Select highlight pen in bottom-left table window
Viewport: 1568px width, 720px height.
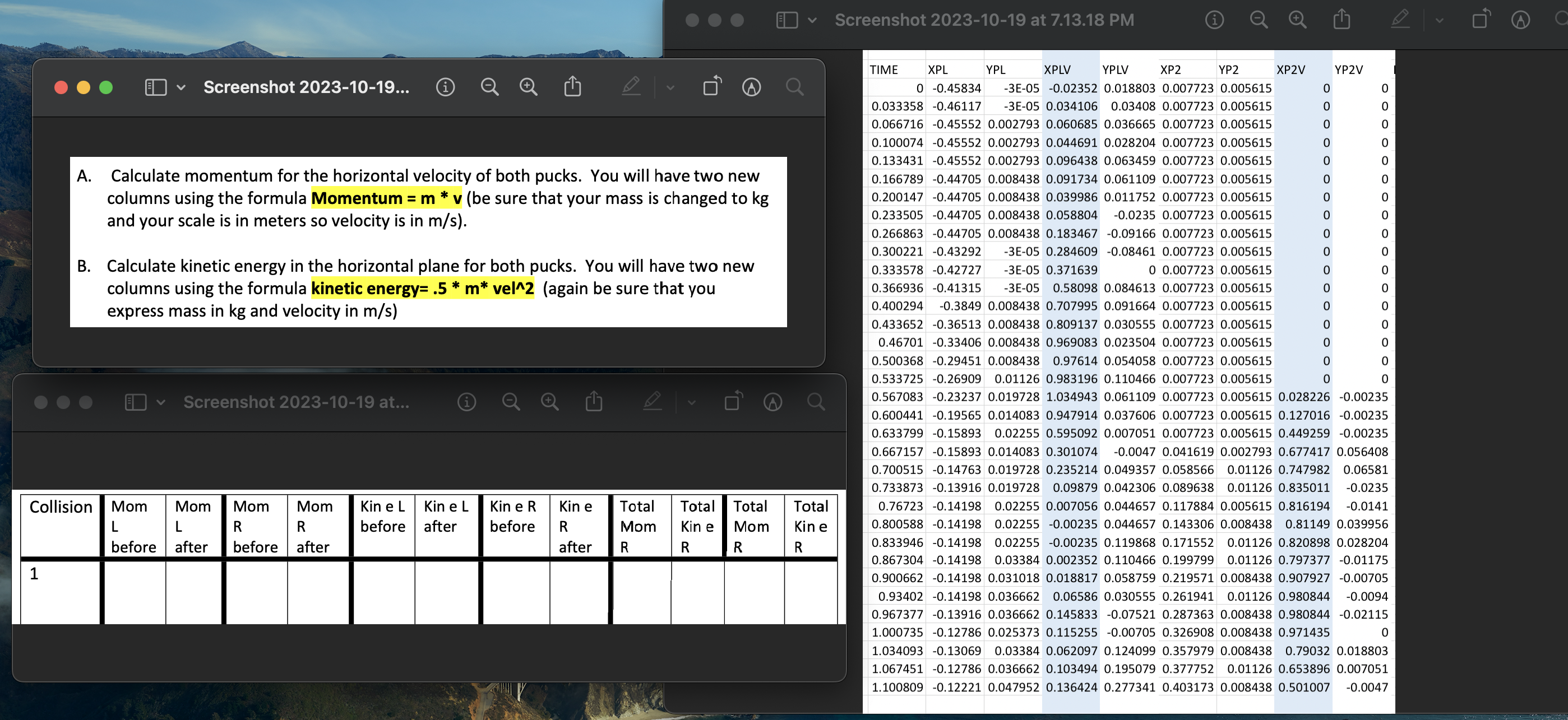[653, 402]
